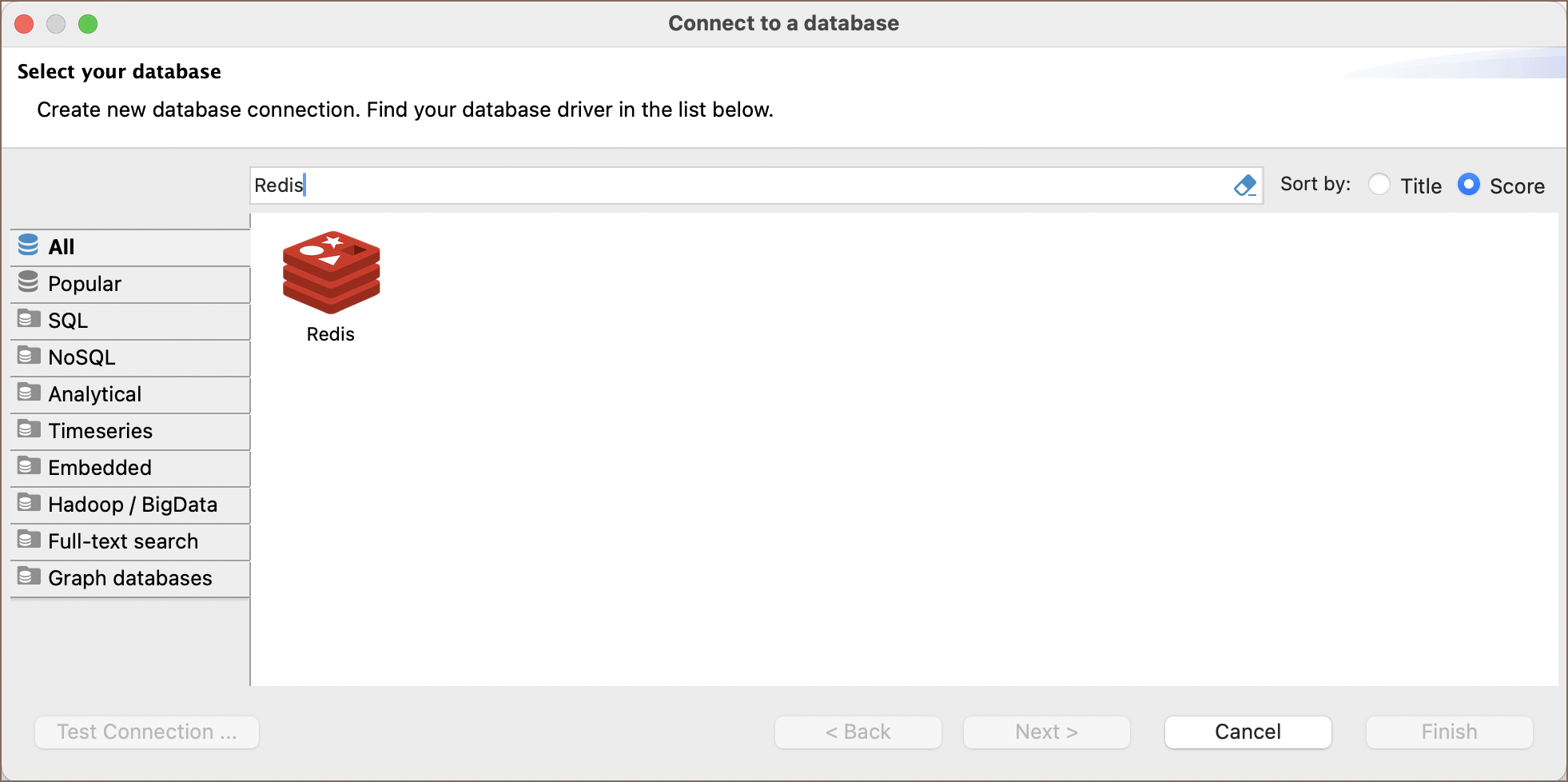Screen dimensions: 1568x782
Task: Click the Timeseries category folder icon
Action: point(29,429)
